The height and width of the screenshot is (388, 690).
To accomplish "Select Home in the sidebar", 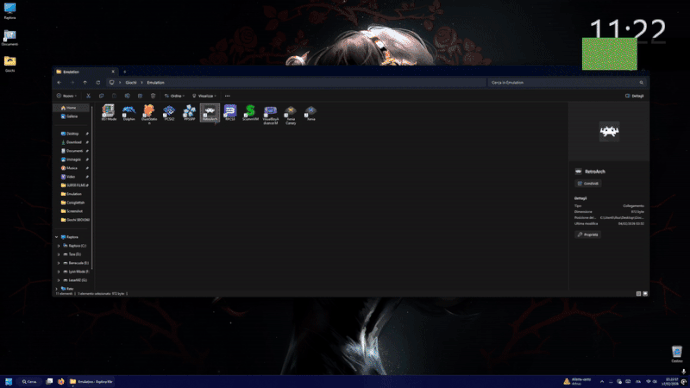I will click(71, 108).
